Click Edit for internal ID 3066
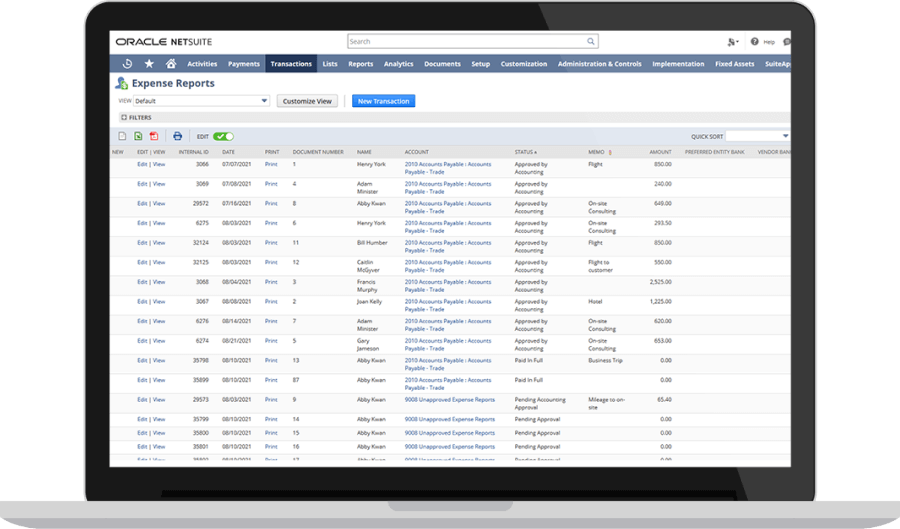This screenshot has height=529, width=900. 142,165
